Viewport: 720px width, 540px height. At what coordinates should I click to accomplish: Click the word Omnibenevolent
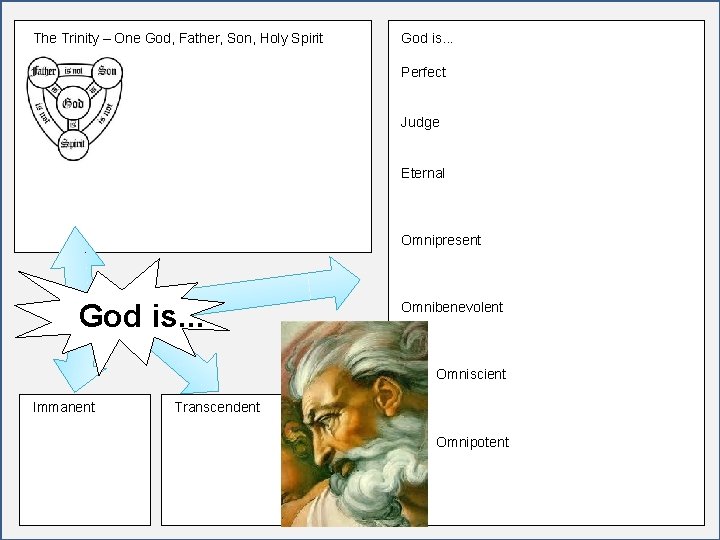pos(452,307)
